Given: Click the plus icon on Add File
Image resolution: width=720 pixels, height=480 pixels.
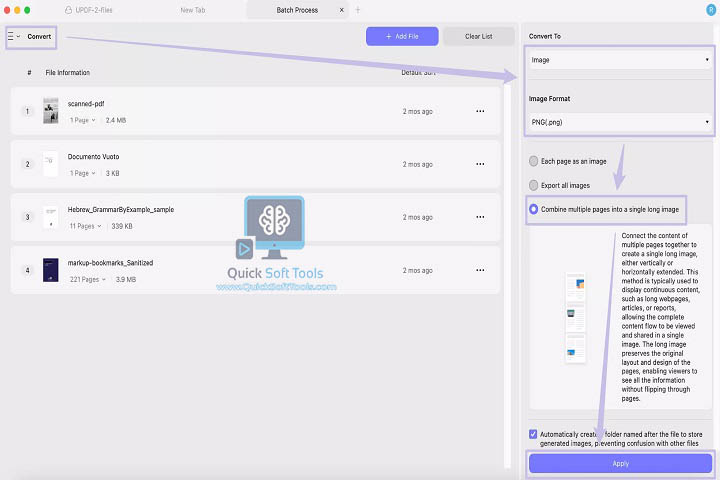Looking at the screenshot, I should click(388, 36).
